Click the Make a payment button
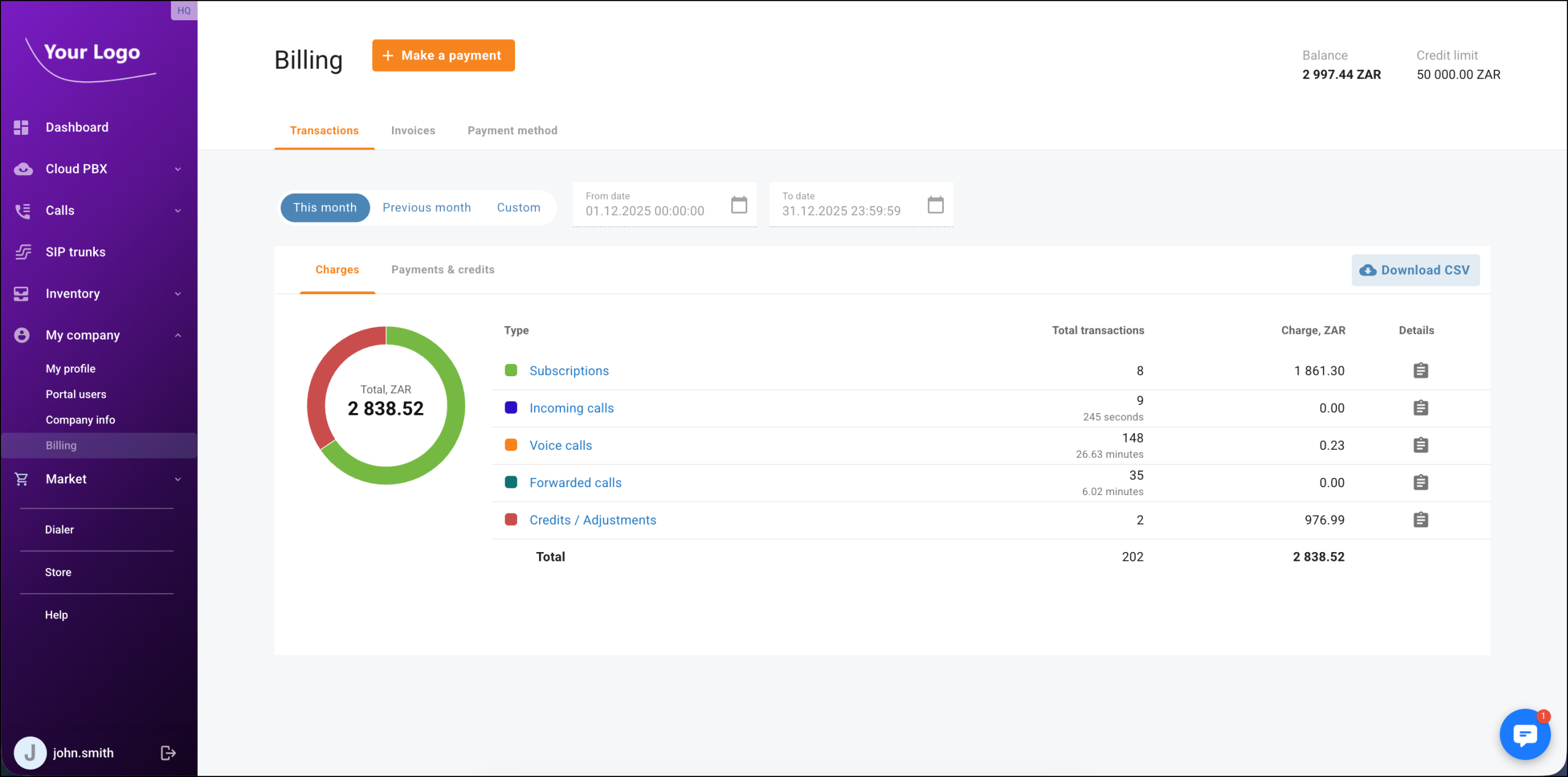Viewport: 1568px width, 777px height. (x=443, y=56)
